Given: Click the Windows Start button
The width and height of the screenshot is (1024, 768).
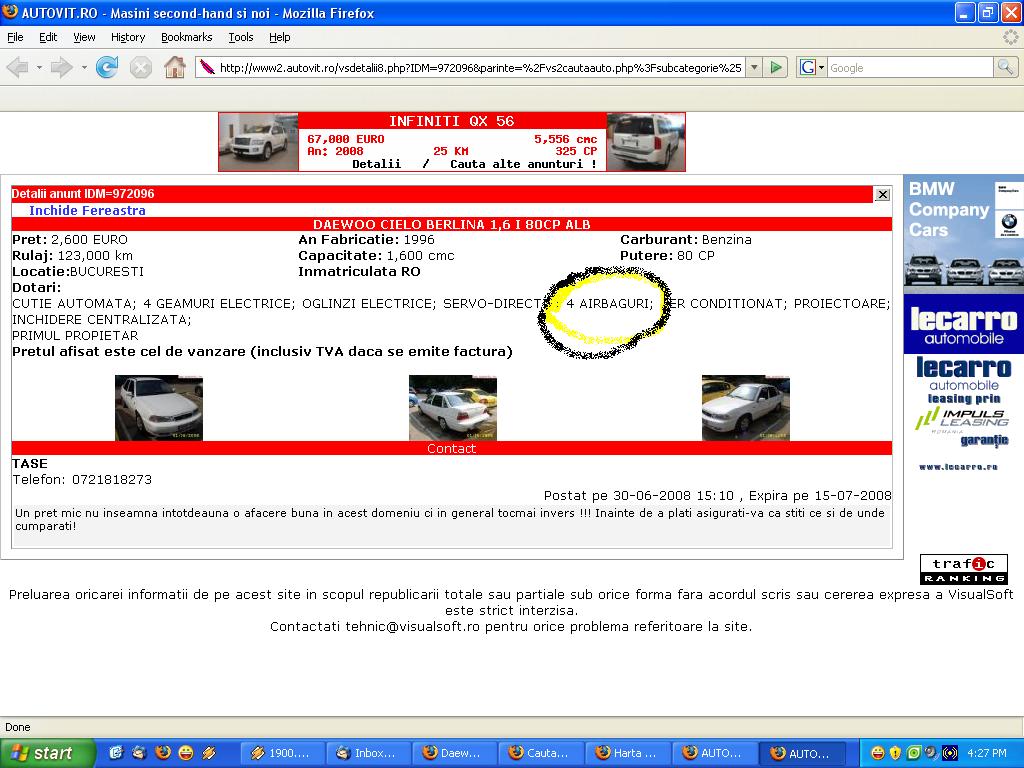Looking at the screenshot, I should (47, 753).
